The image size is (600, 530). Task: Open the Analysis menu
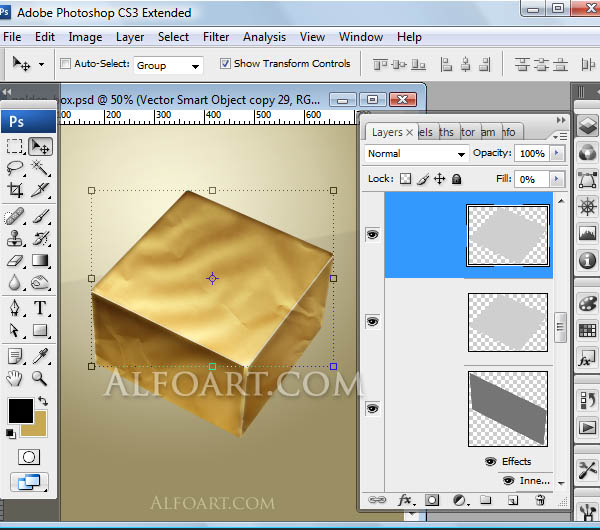(x=264, y=37)
